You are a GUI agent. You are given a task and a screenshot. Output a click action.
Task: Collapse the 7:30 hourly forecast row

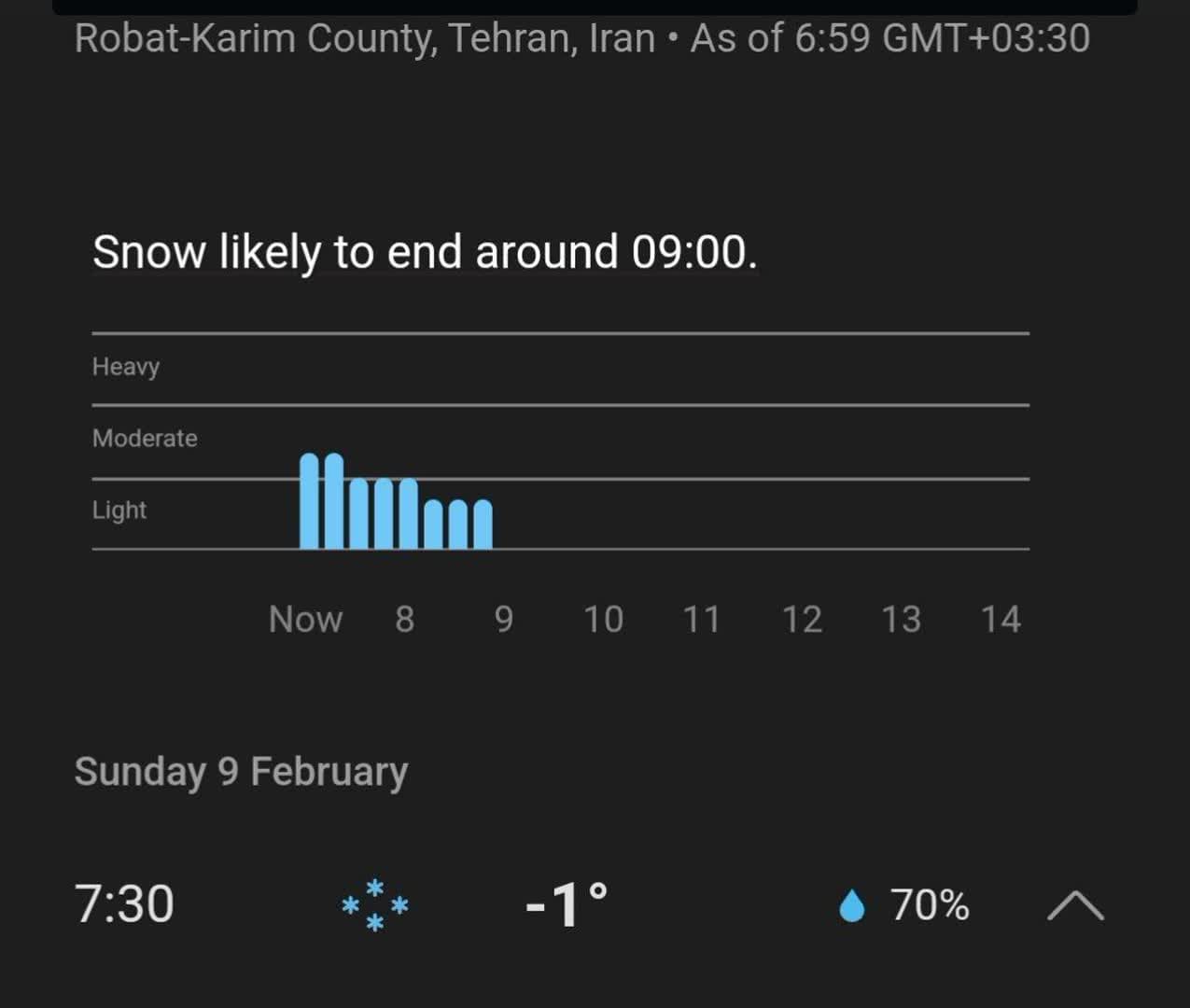1075,905
